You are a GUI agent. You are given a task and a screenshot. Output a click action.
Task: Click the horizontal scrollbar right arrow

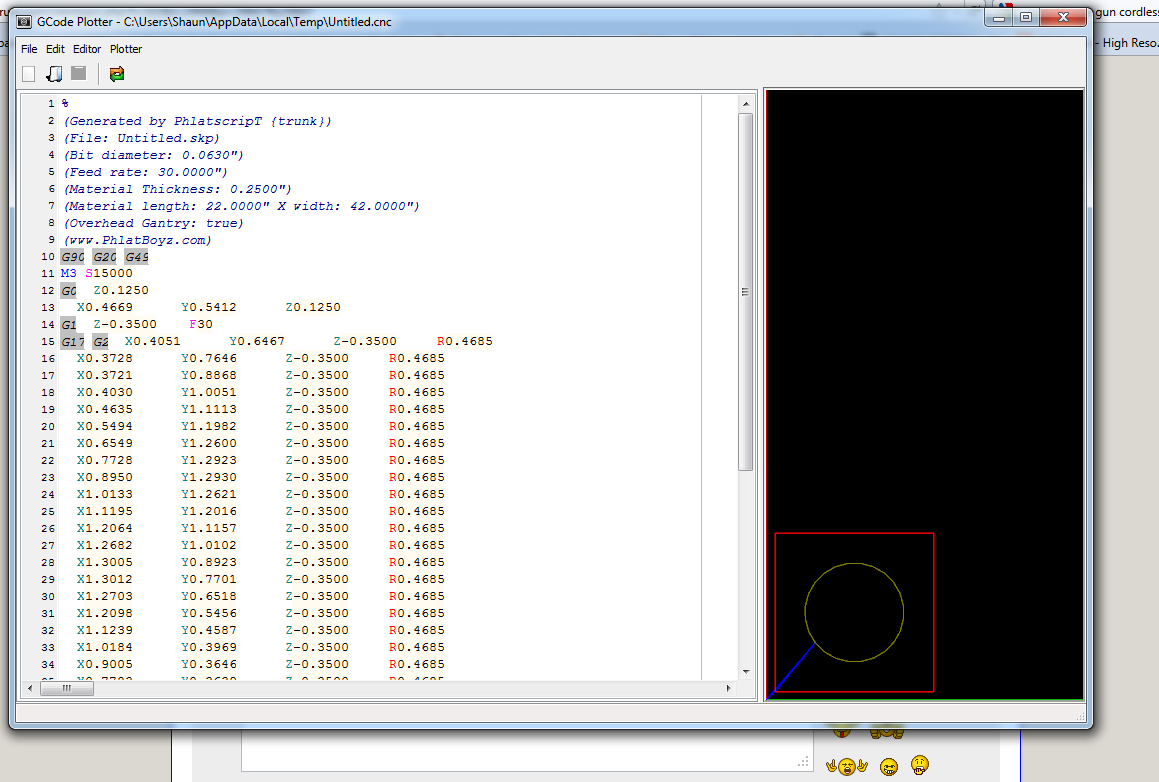click(x=728, y=689)
